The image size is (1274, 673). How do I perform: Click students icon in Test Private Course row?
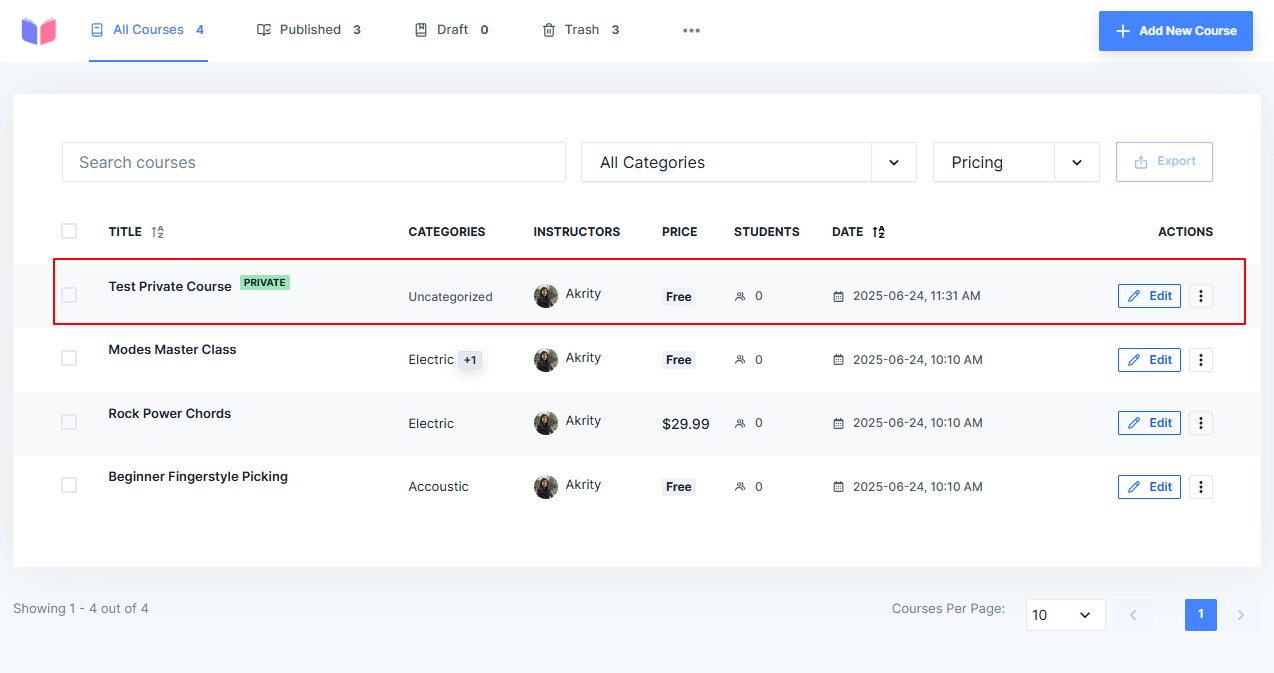tap(740, 297)
